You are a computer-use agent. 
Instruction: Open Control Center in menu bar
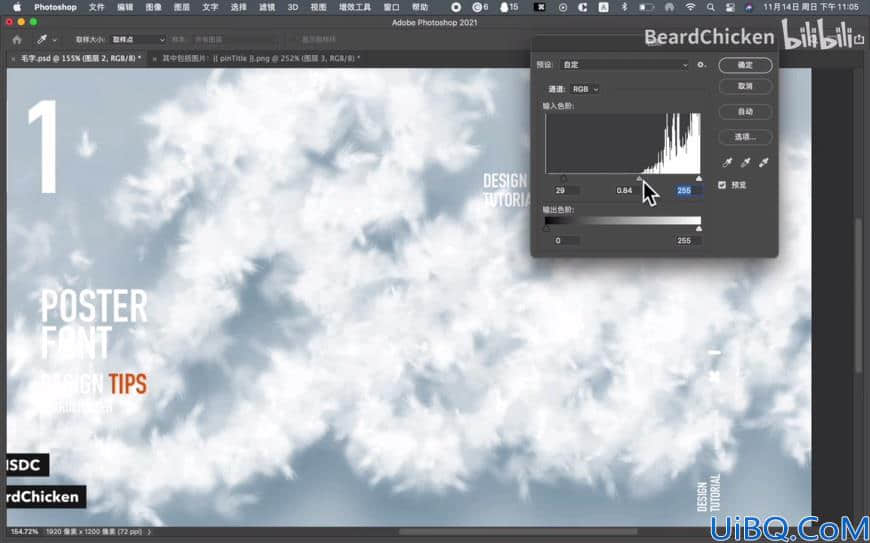coord(730,7)
